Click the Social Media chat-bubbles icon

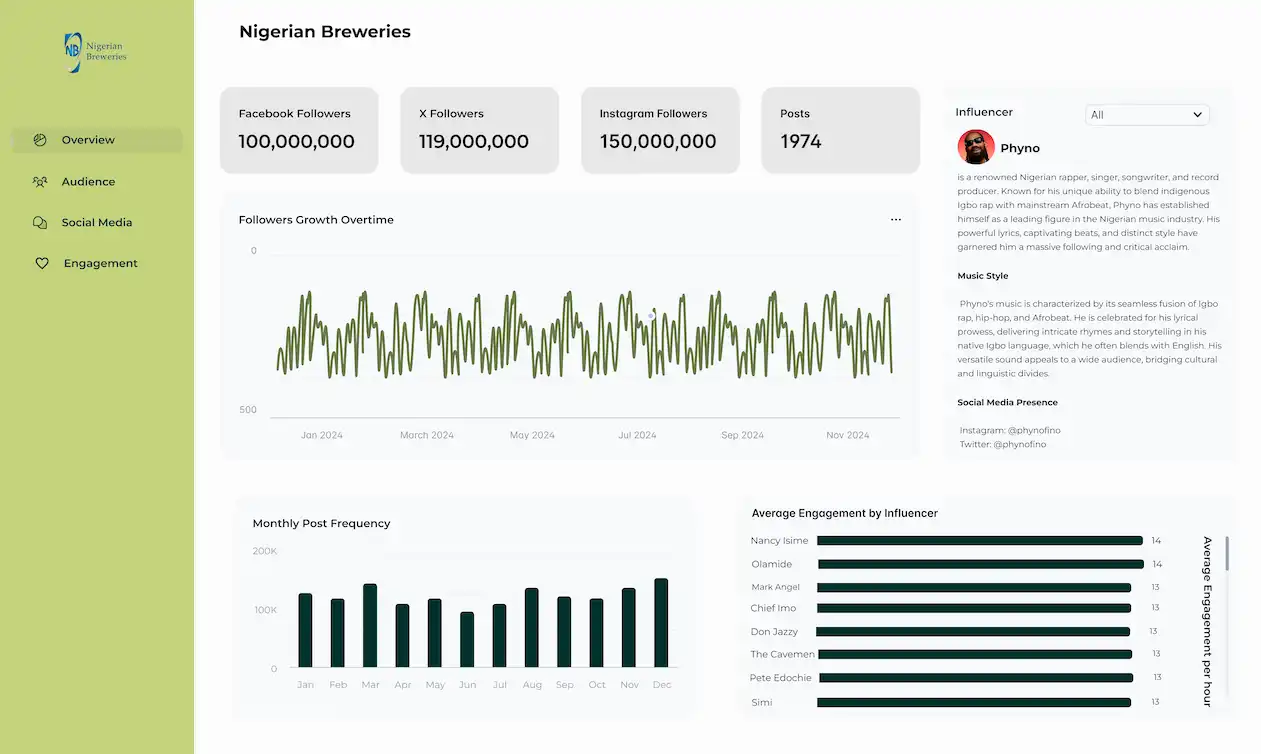click(x=40, y=223)
